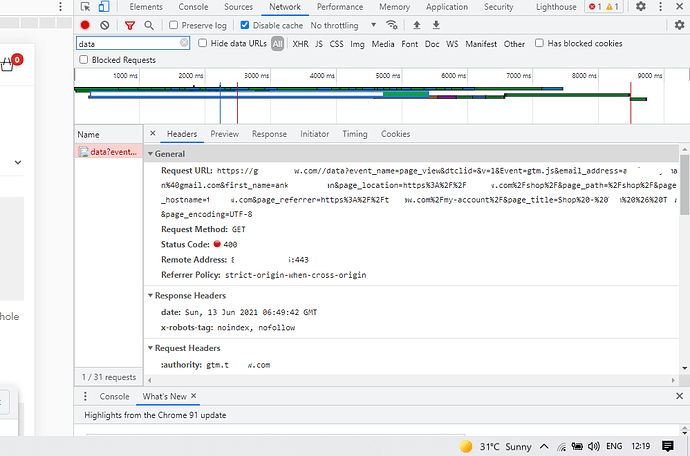Open the No throttling dropdown
This screenshot has height=456, width=690.
click(x=343, y=25)
